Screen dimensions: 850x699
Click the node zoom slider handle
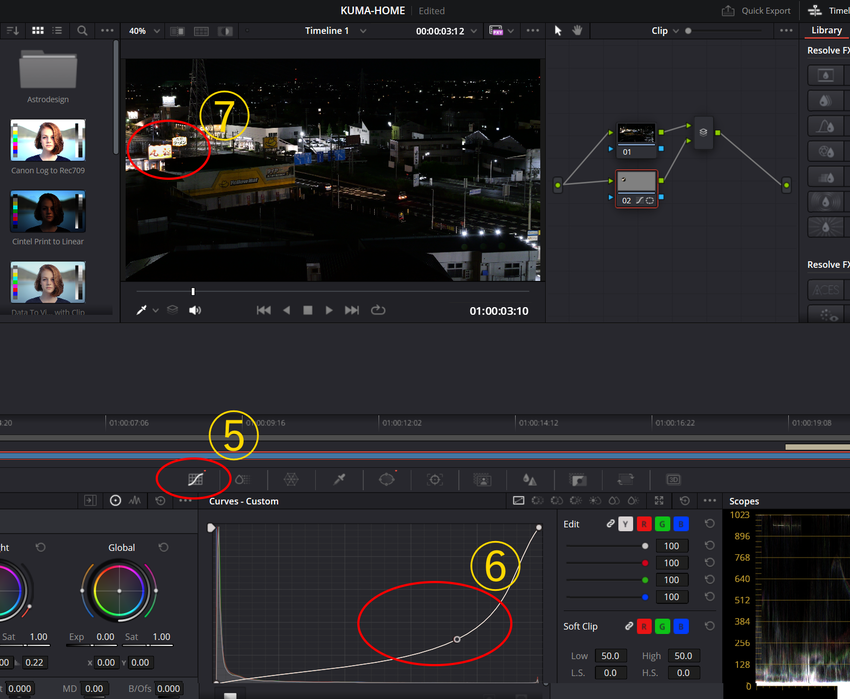coord(688,31)
